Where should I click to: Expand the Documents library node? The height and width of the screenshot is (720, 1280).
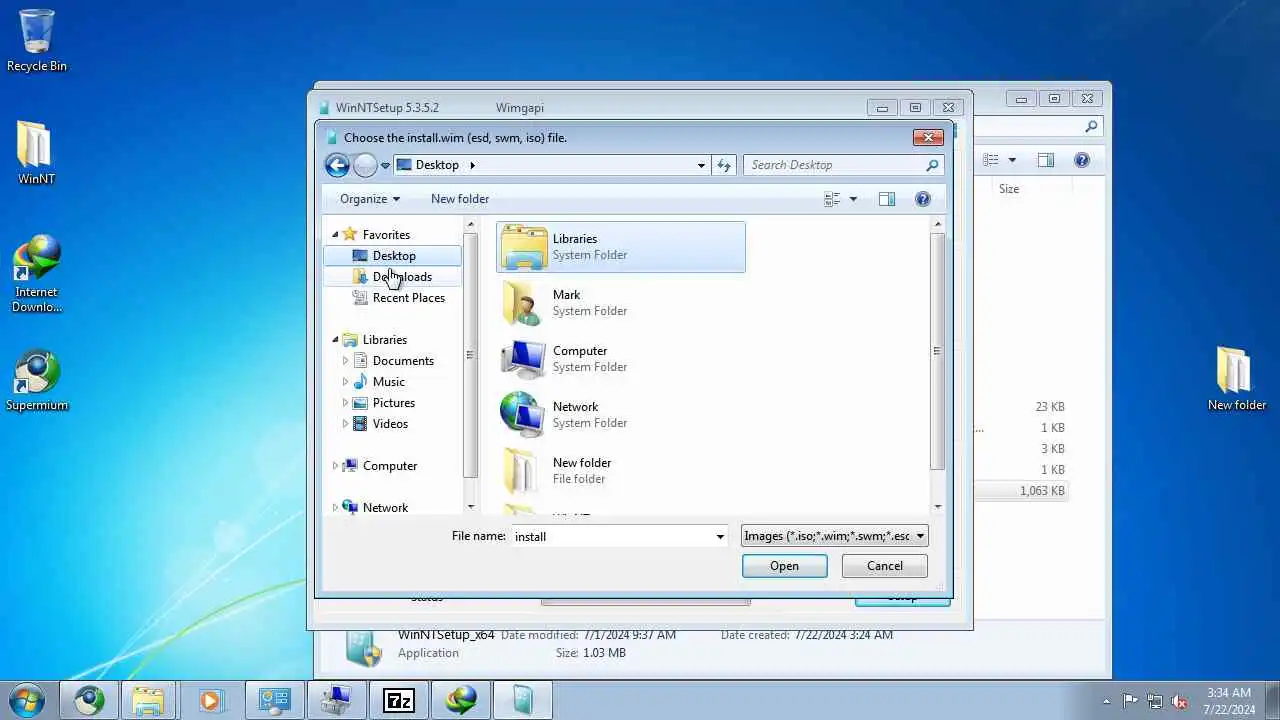coord(346,361)
